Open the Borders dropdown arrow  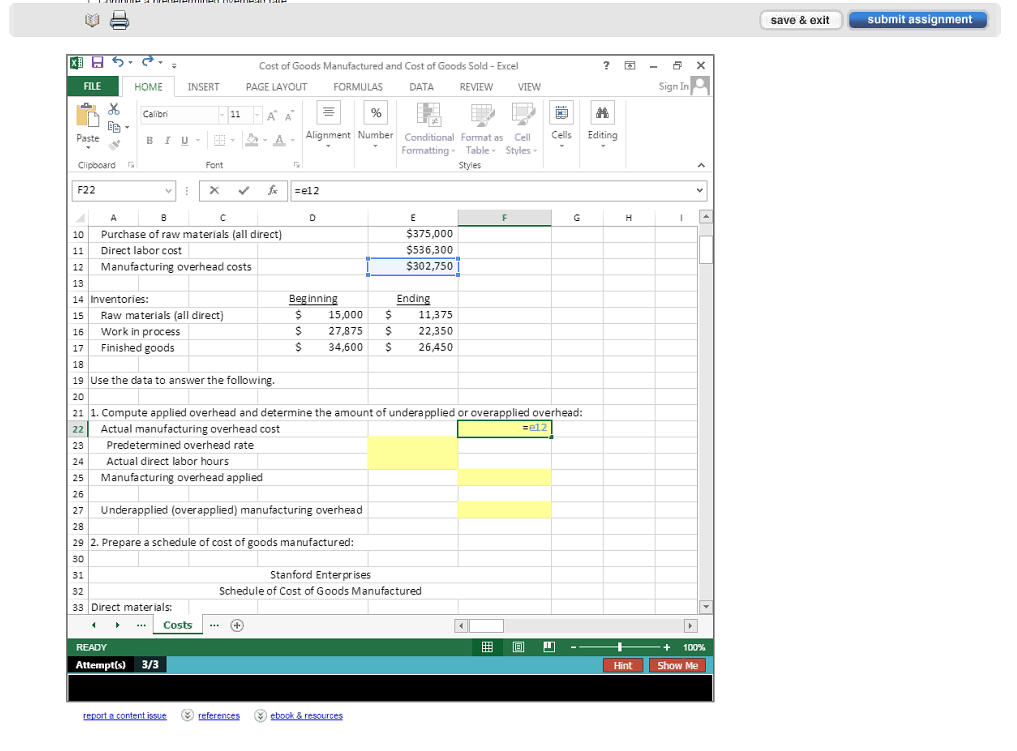[233, 140]
